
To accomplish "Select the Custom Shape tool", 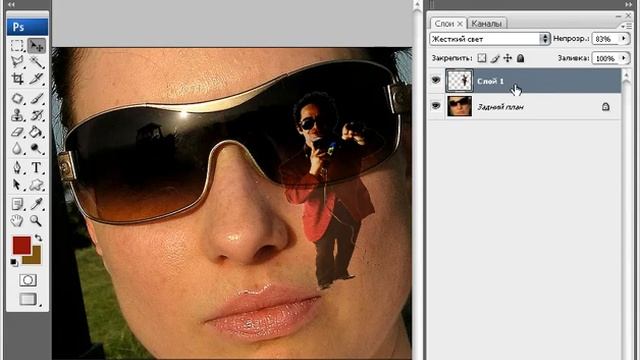I will tap(36, 185).
